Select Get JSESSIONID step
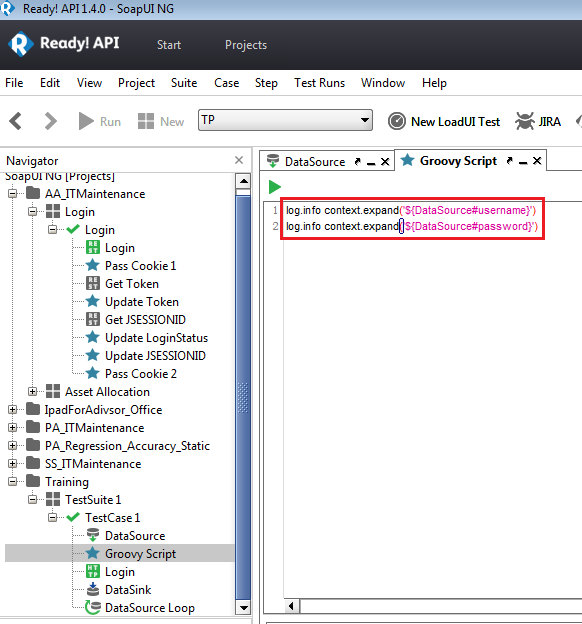582x624 pixels. click(x=145, y=320)
